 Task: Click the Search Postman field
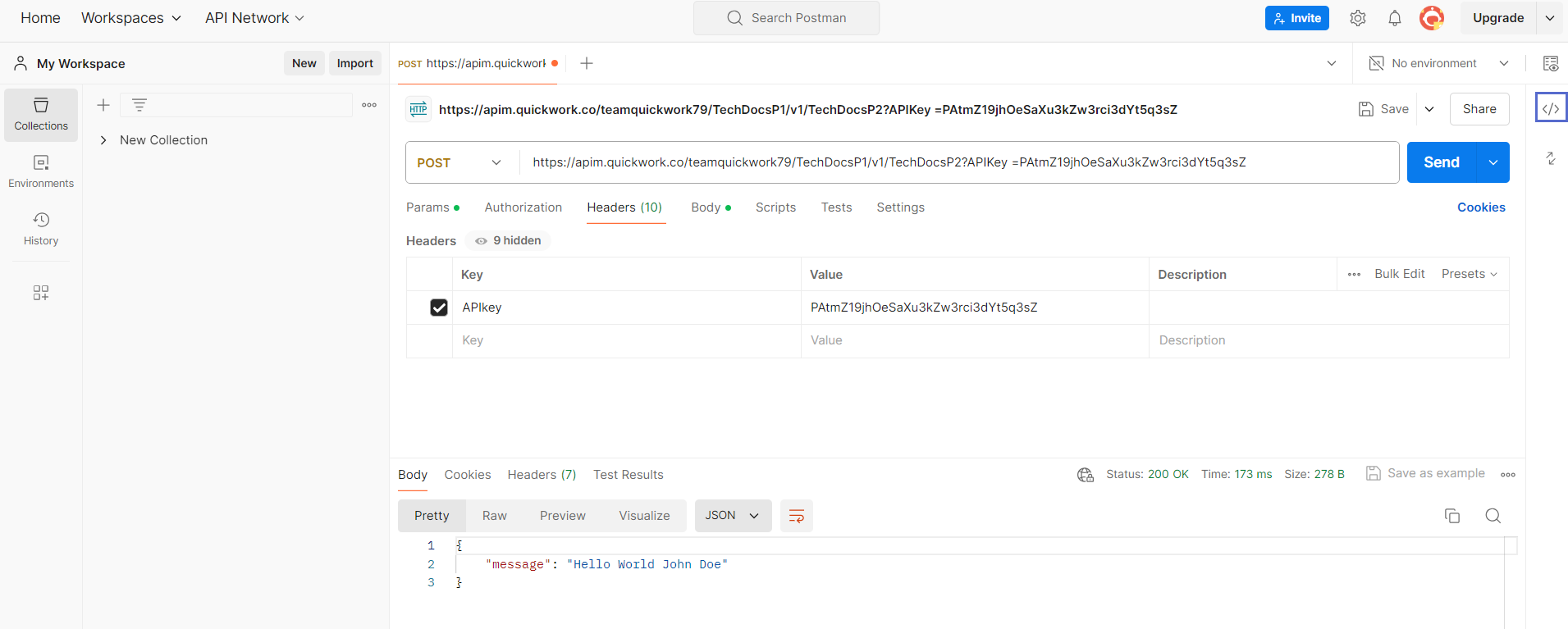[786, 18]
